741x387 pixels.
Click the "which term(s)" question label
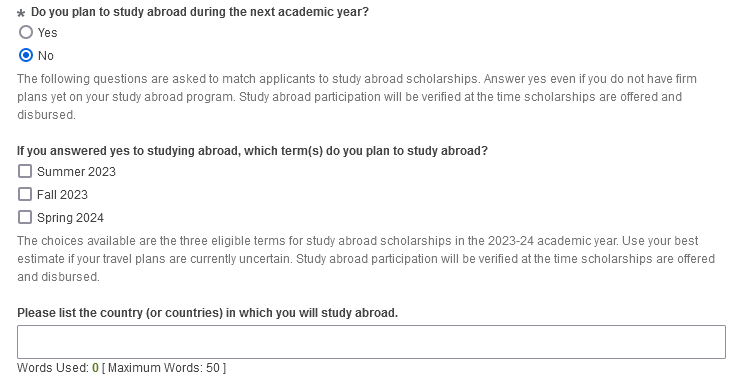pos(252,151)
